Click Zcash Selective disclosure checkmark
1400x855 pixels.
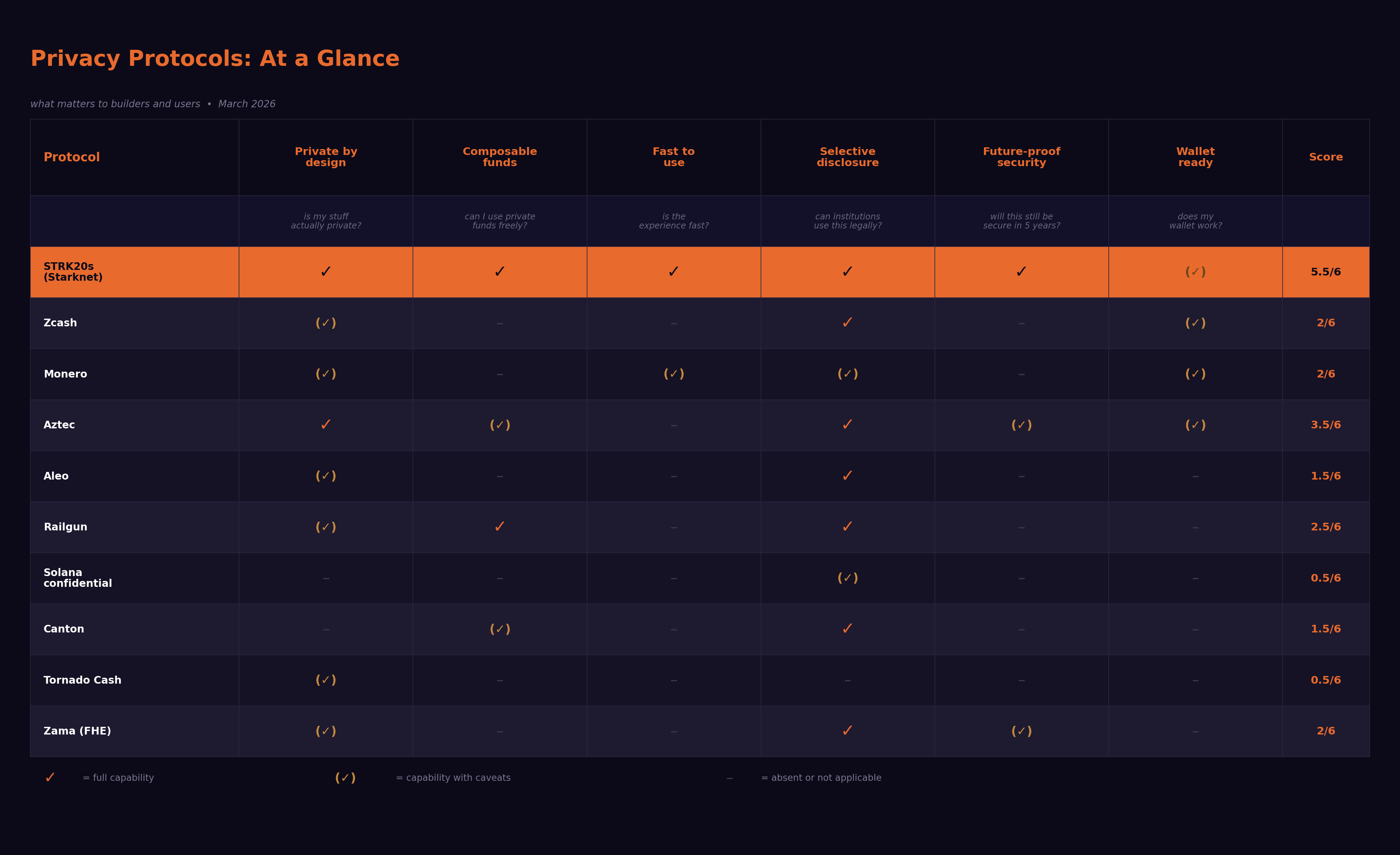847,323
